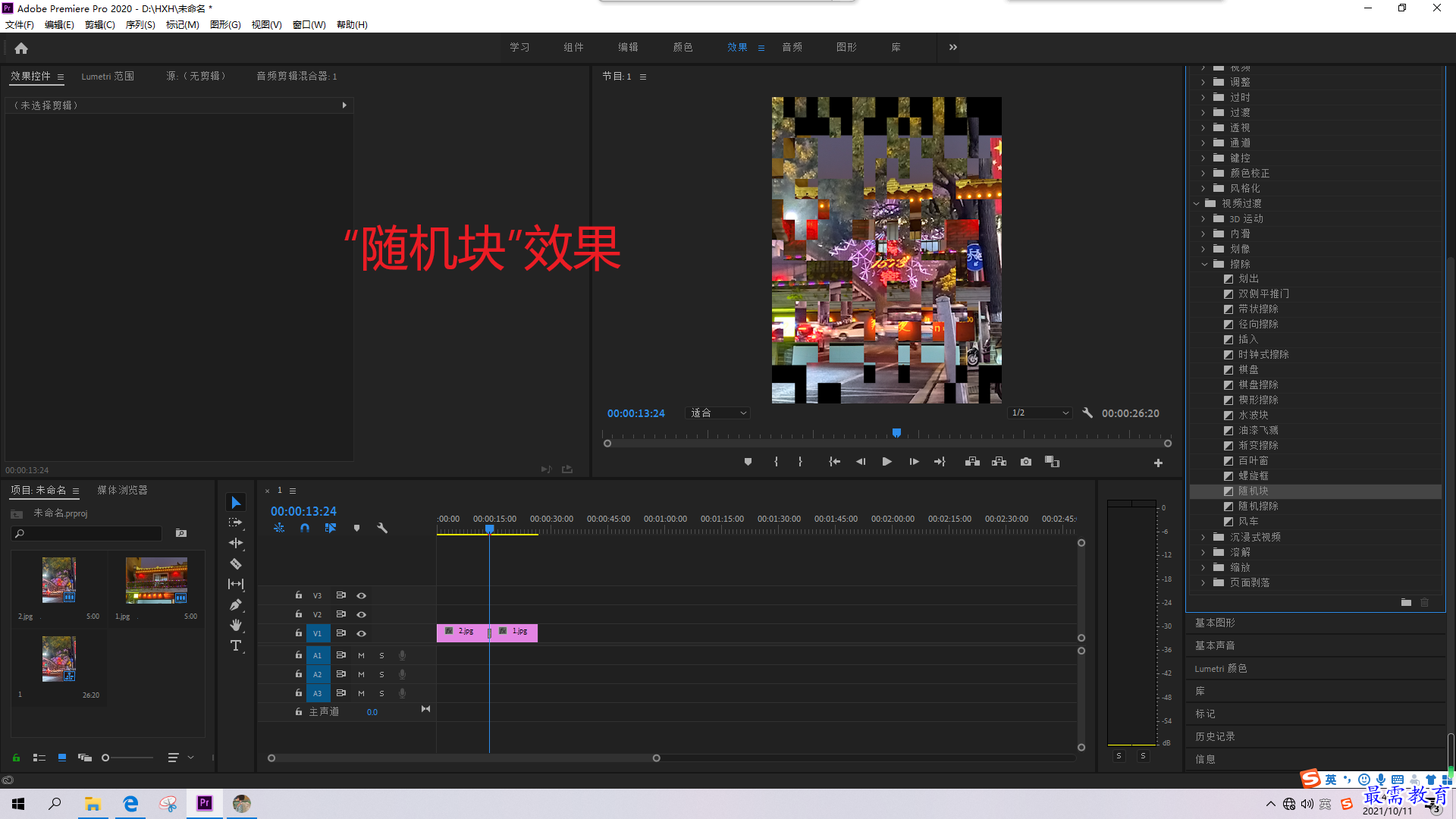The height and width of the screenshot is (819, 1456).
Task: Select the Pen tool
Action: (x=236, y=604)
